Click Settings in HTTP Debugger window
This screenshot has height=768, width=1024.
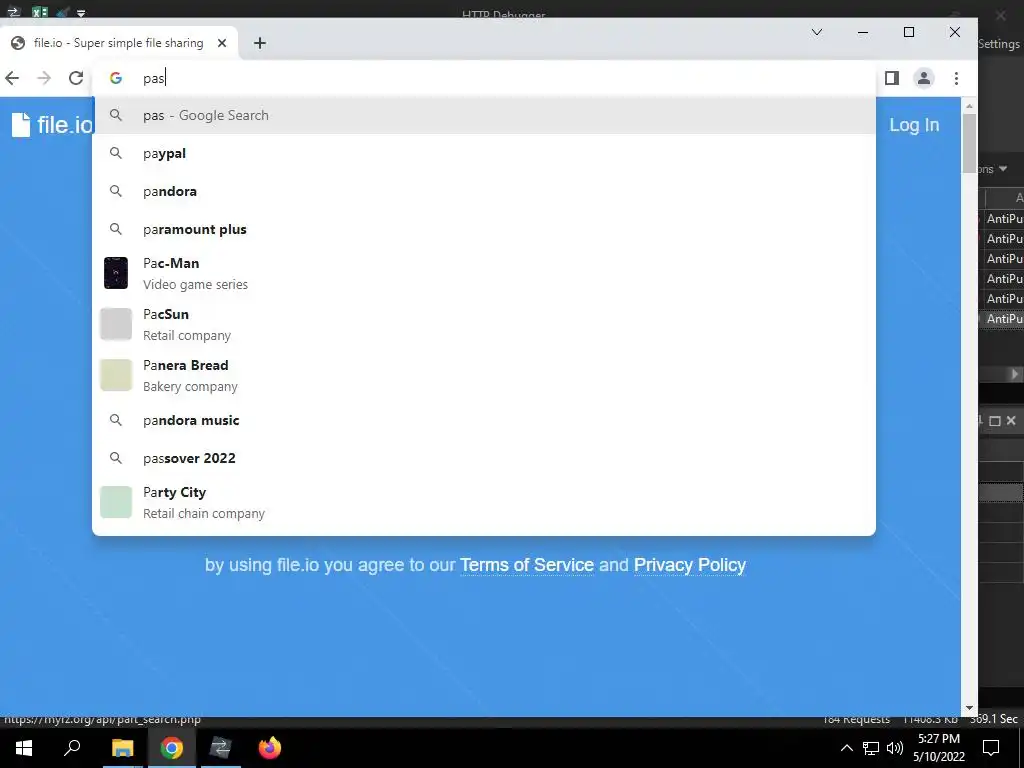tap(999, 44)
